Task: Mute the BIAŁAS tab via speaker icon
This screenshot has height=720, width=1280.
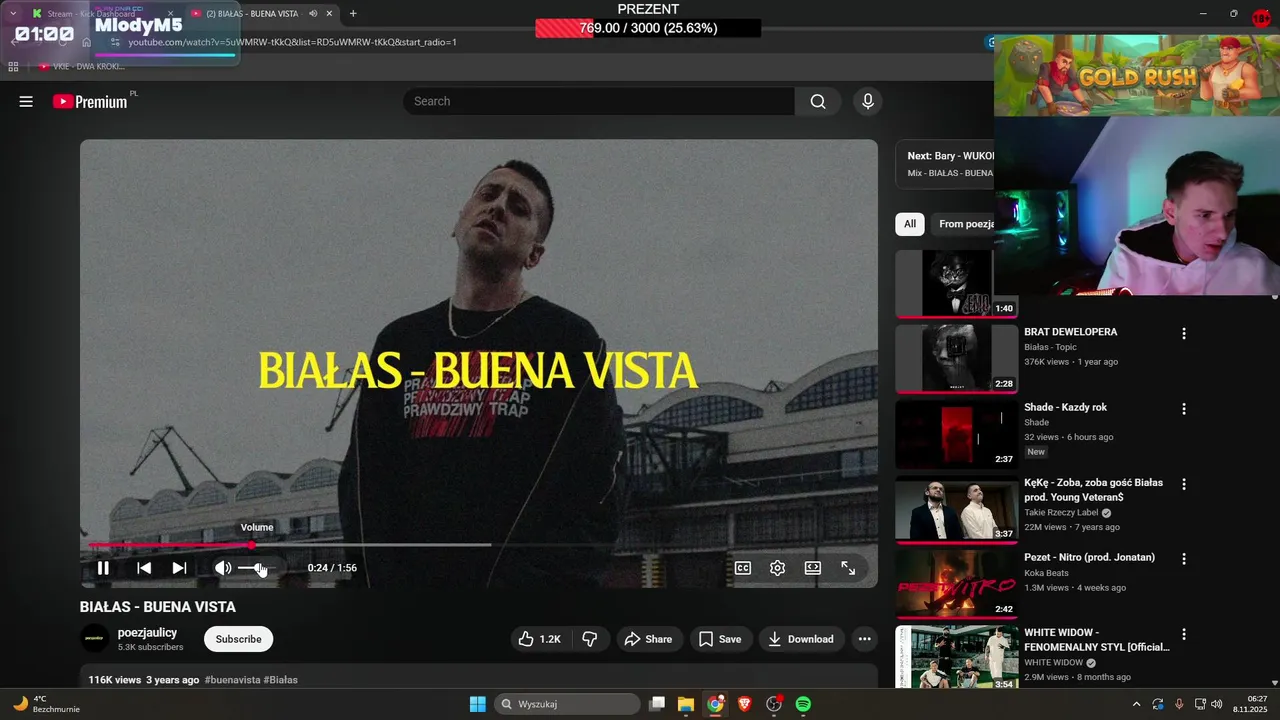Action: 313,14
